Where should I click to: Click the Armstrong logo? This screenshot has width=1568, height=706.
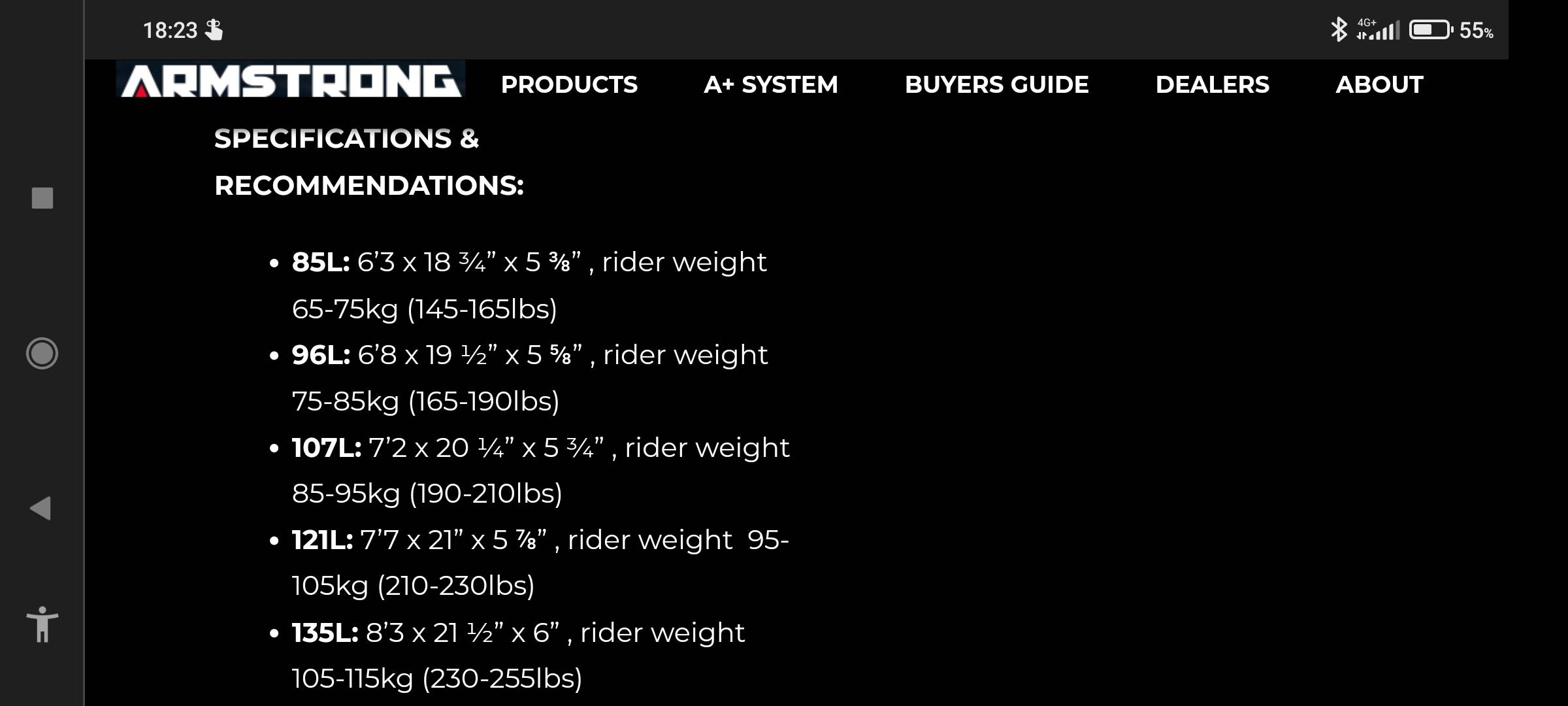coord(291,80)
